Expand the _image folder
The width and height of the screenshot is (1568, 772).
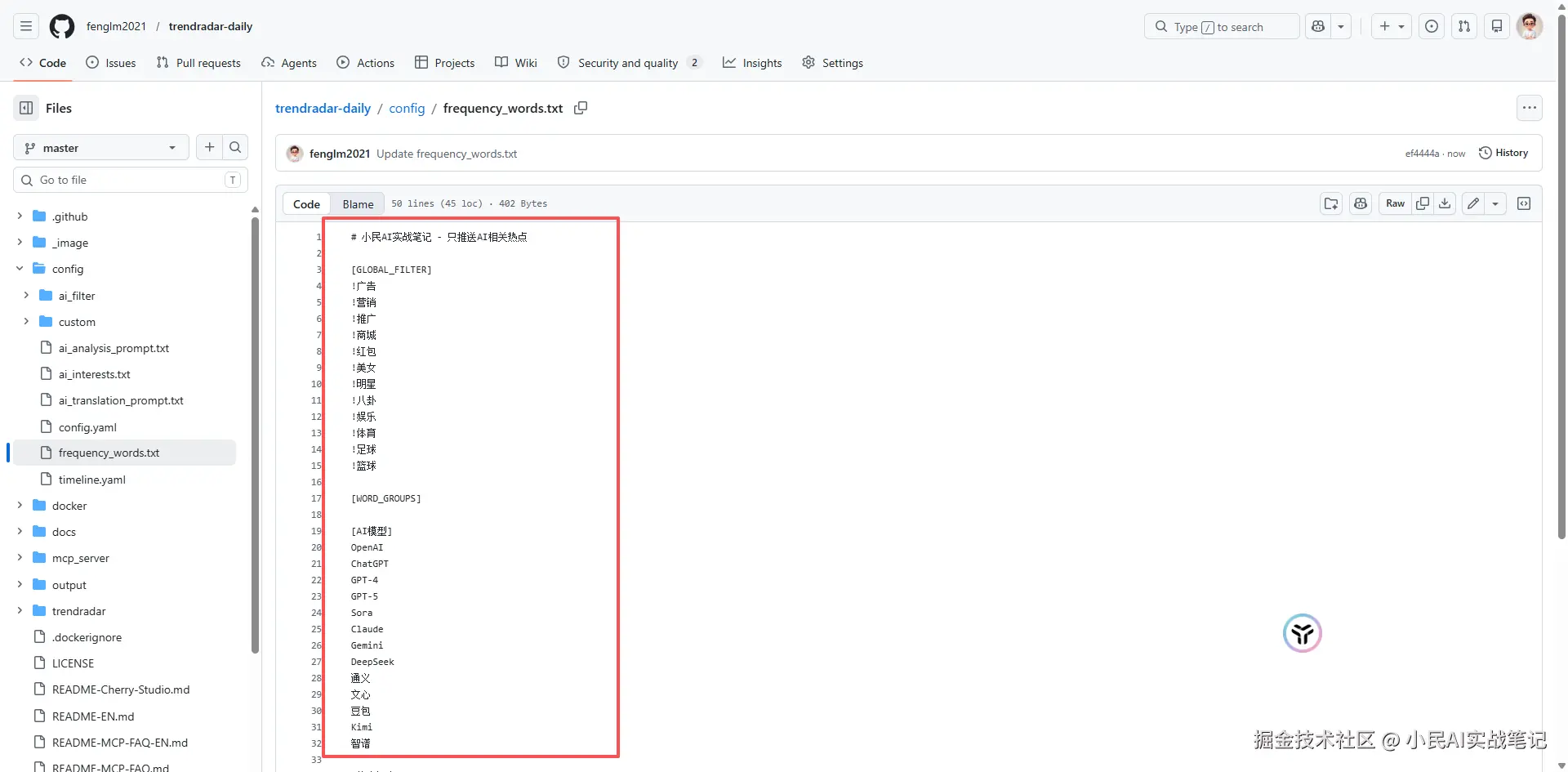click(20, 242)
